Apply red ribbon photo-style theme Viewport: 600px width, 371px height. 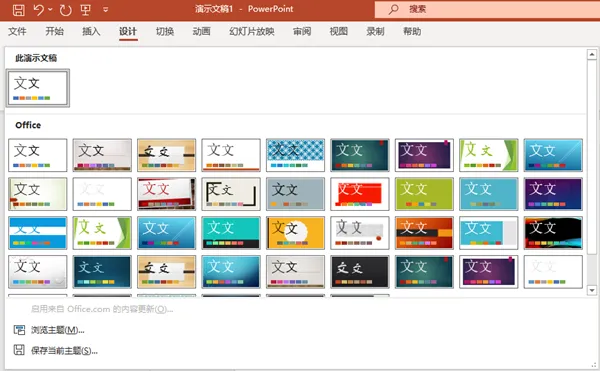tap(166, 194)
